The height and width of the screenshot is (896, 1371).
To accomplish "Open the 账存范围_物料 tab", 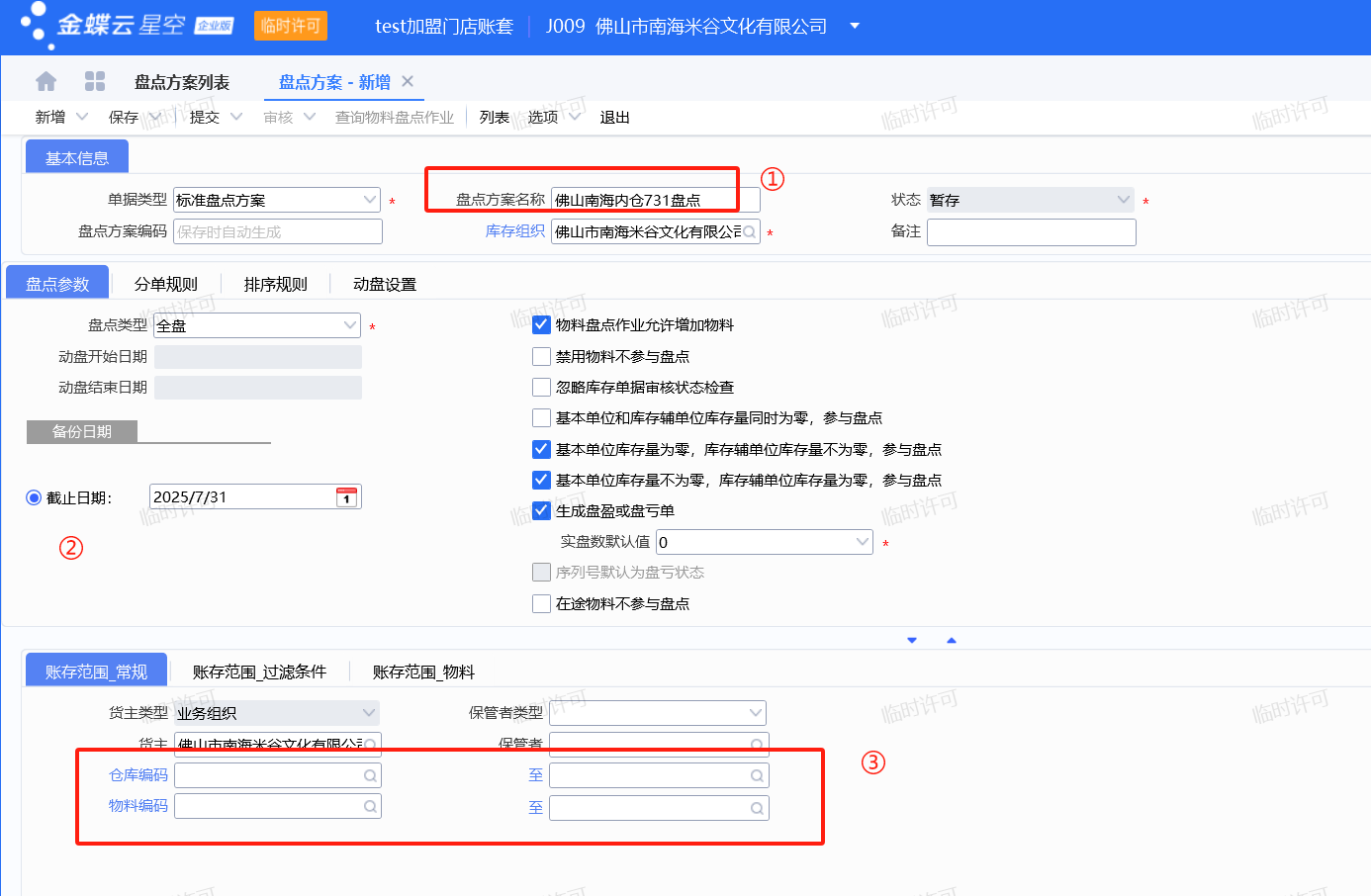I will coord(423,672).
